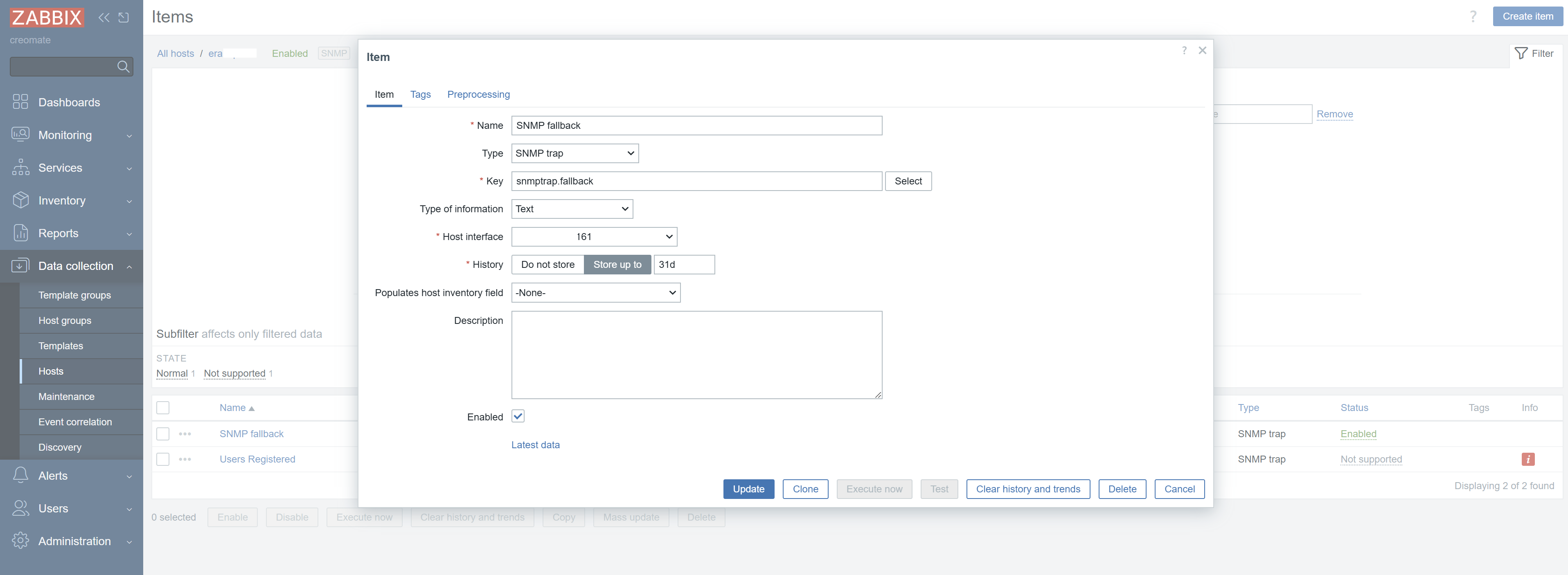Click the Alerts bell icon

20,475
